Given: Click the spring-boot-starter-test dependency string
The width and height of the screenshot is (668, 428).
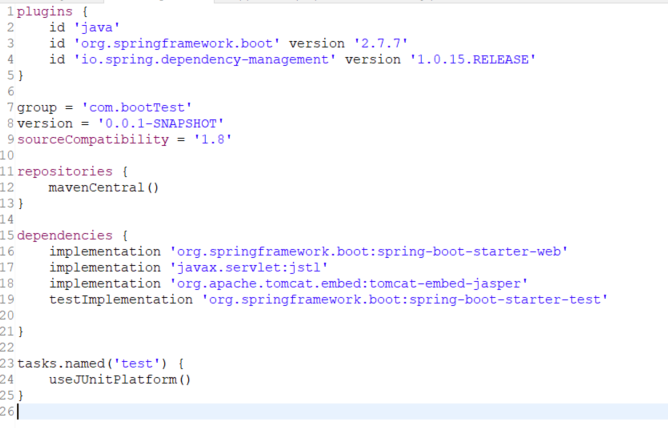Looking at the screenshot, I should coord(404,300).
